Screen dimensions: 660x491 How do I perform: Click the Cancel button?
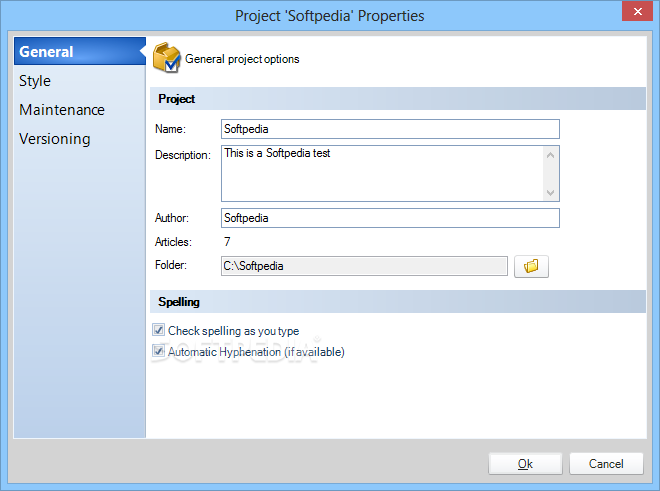point(606,464)
